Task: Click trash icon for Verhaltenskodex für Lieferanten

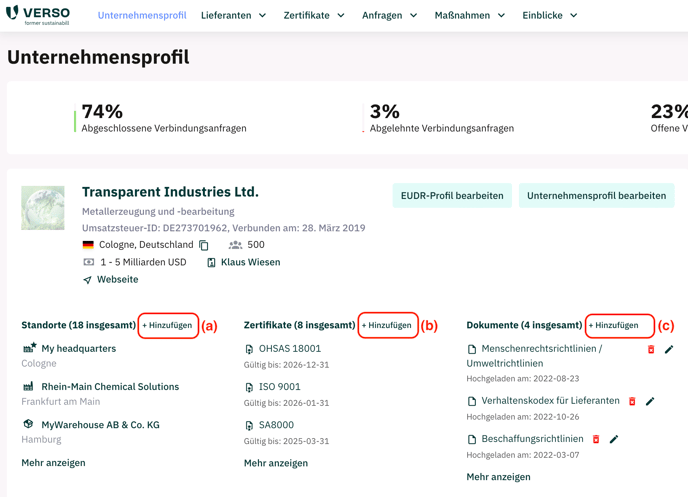Action: pyautogui.click(x=632, y=401)
